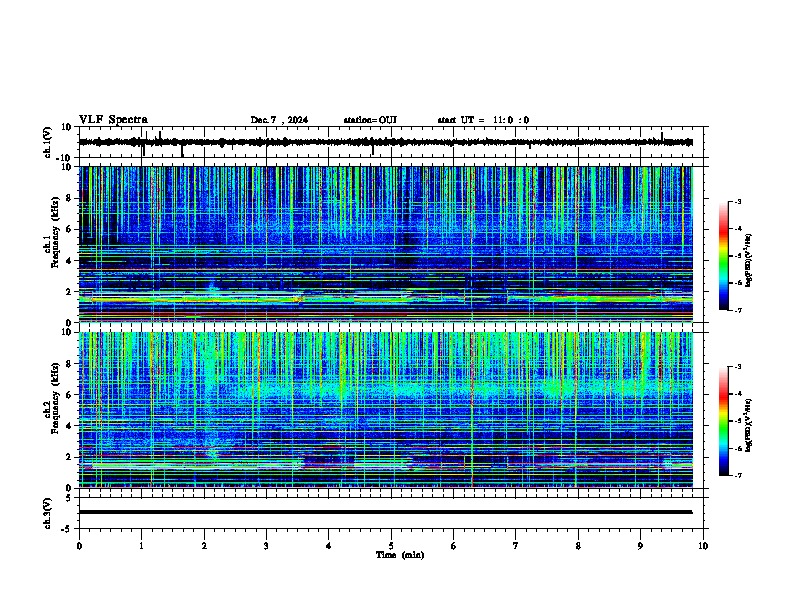Viewport: 792px width, 612px height.
Task: Click the ch.1 spectrogram colorbar
Action: click(724, 256)
